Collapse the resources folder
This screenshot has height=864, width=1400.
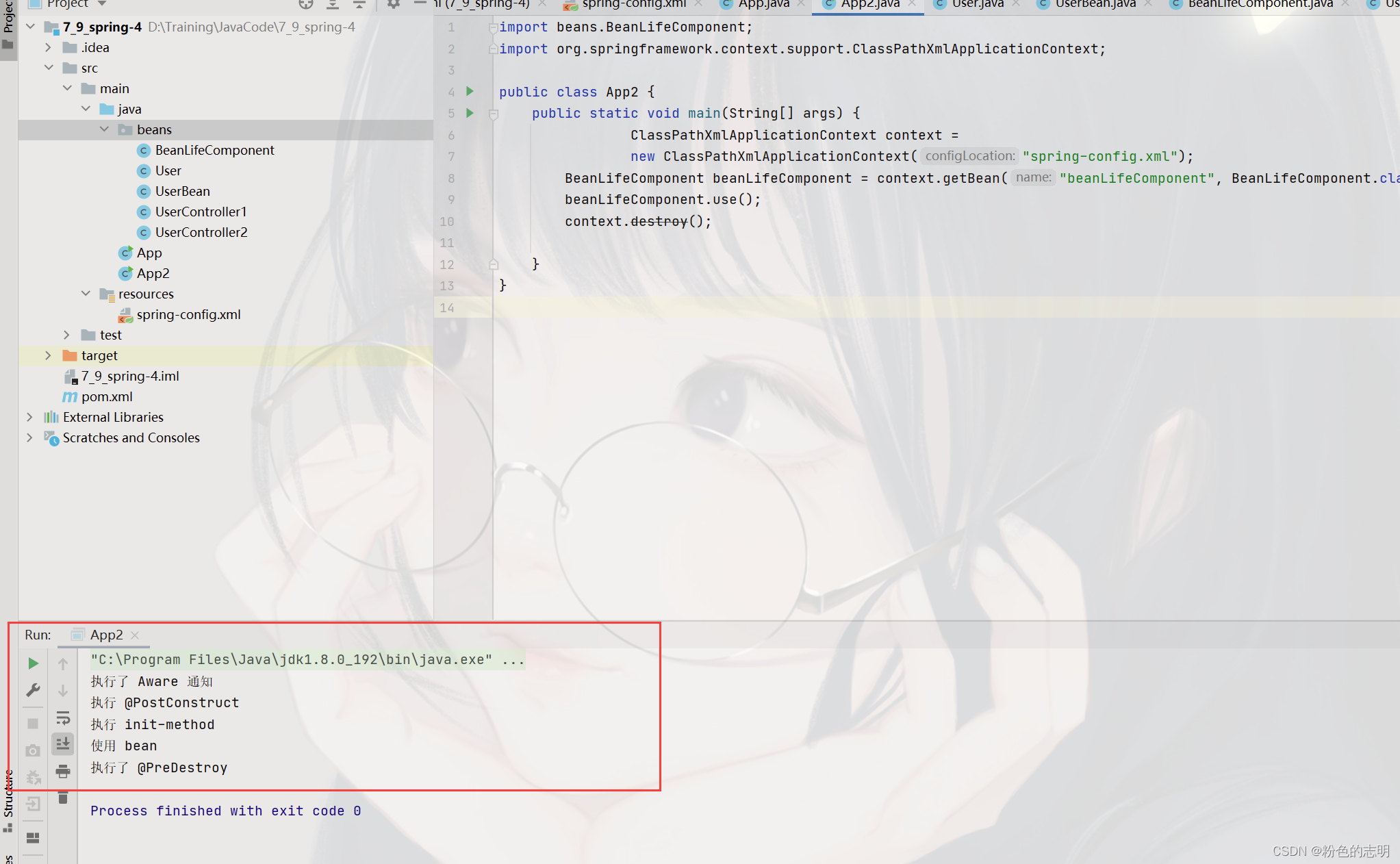(x=86, y=294)
